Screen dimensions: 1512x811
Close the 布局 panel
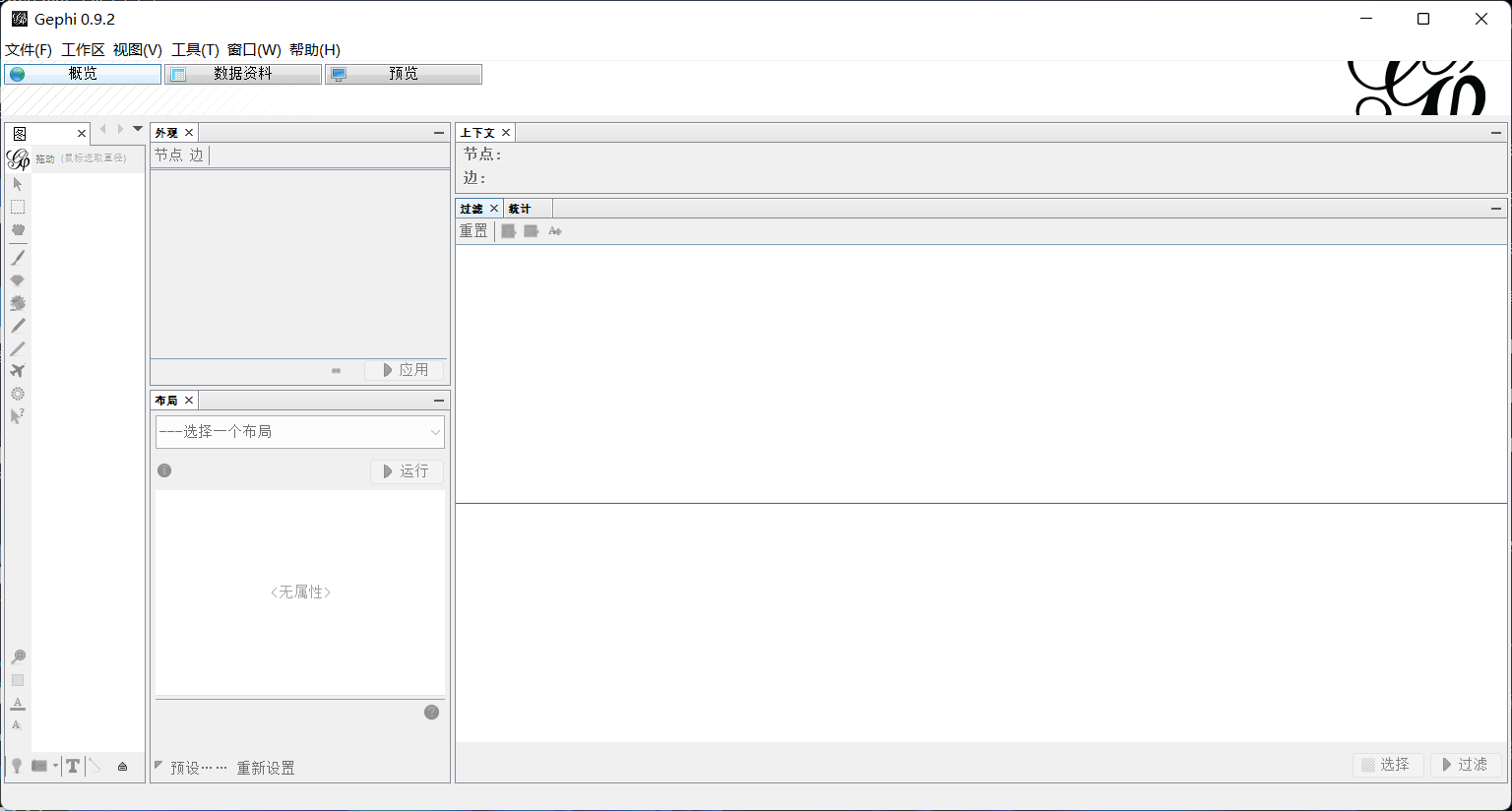pos(189,401)
